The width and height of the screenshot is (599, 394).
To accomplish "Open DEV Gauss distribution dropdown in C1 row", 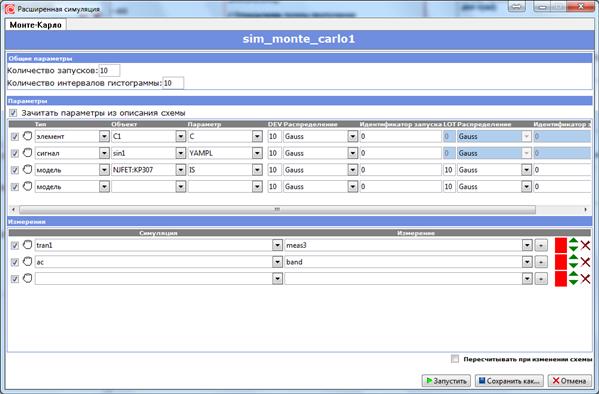I will 352,136.
